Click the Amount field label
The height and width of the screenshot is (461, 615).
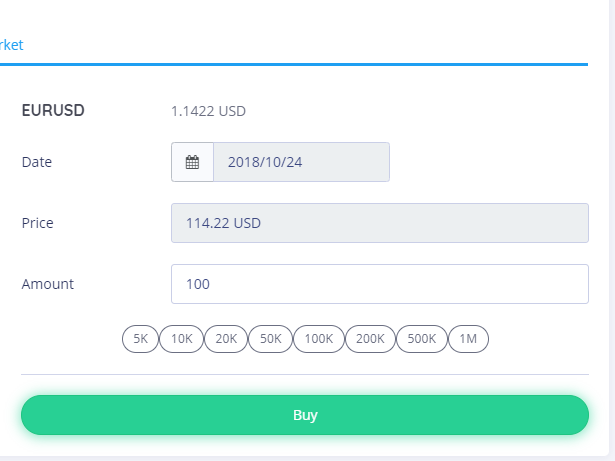[x=48, y=284]
